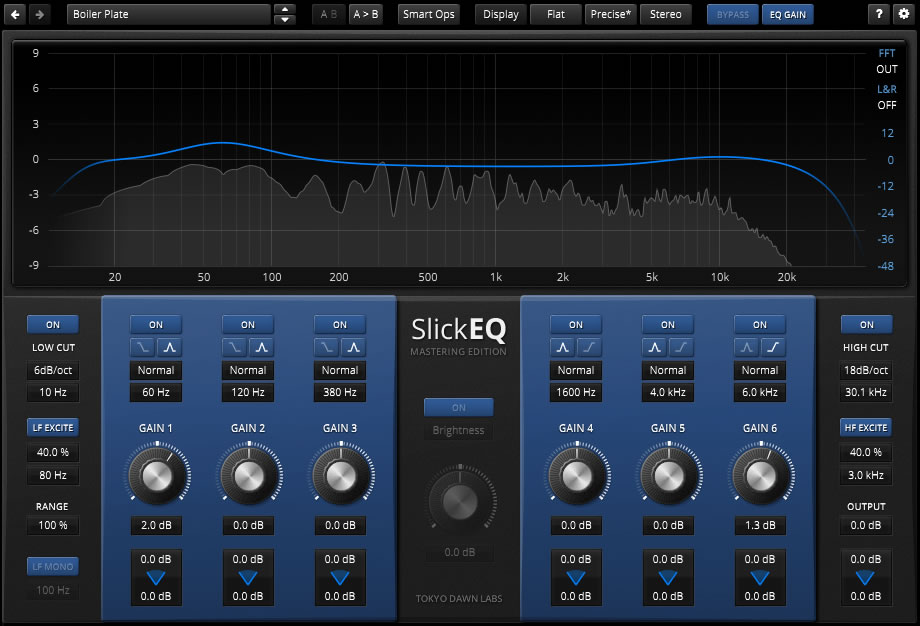920x626 pixels.
Task: Select bell shape for band 1
Action: pyautogui.click(x=170, y=347)
